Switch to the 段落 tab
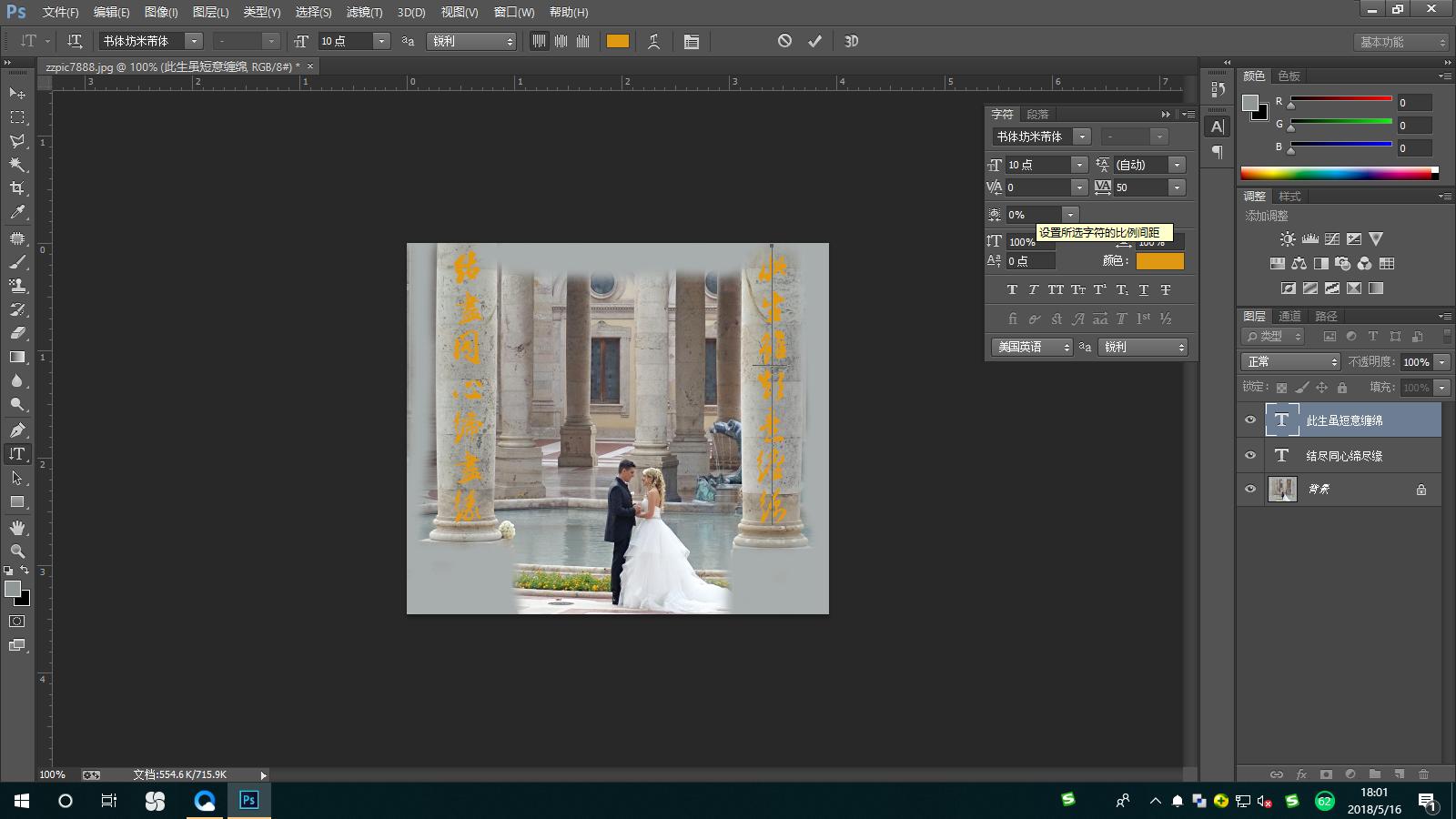Image resolution: width=1456 pixels, height=819 pixels. point(1037,114)
